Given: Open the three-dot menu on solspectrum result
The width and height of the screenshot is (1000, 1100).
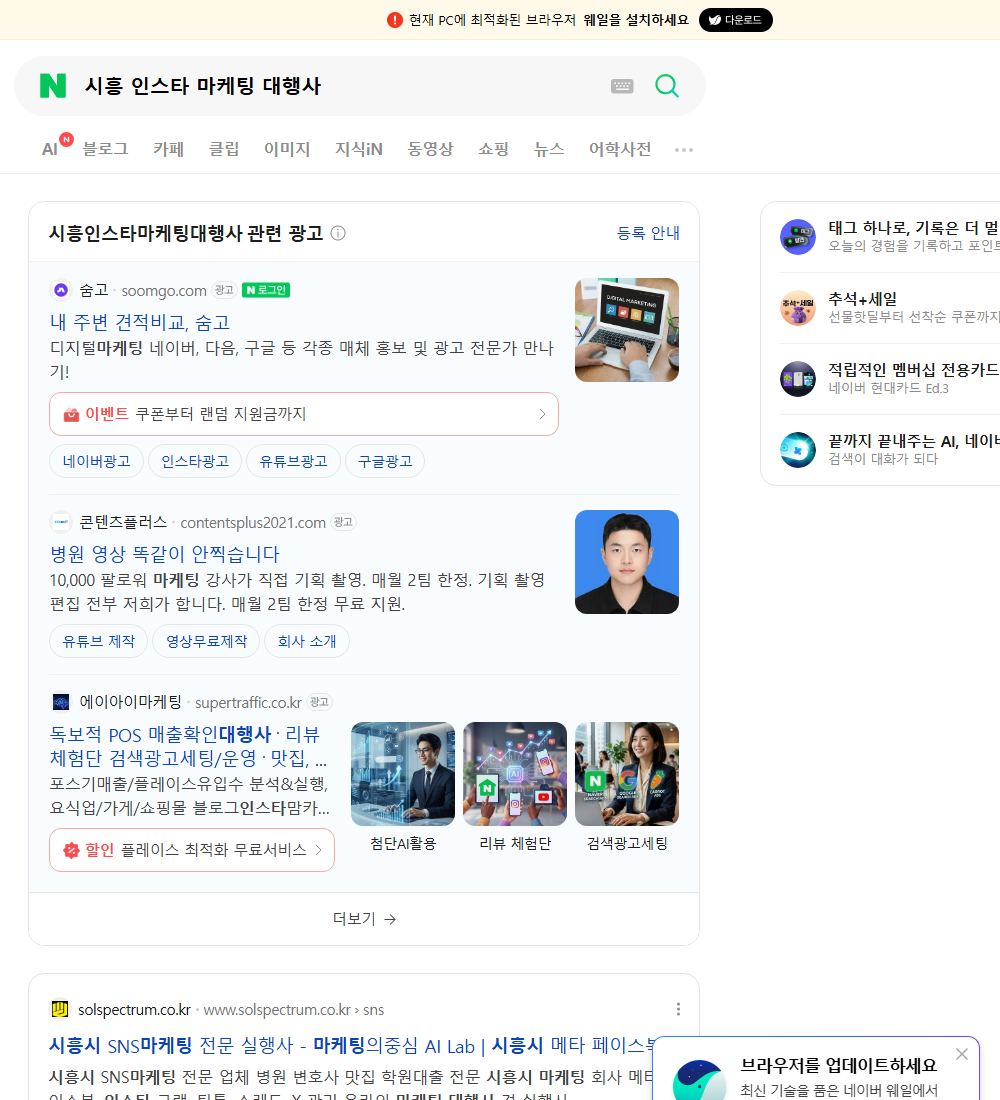Looking at the screenshot, I should tap(678, 1009).
